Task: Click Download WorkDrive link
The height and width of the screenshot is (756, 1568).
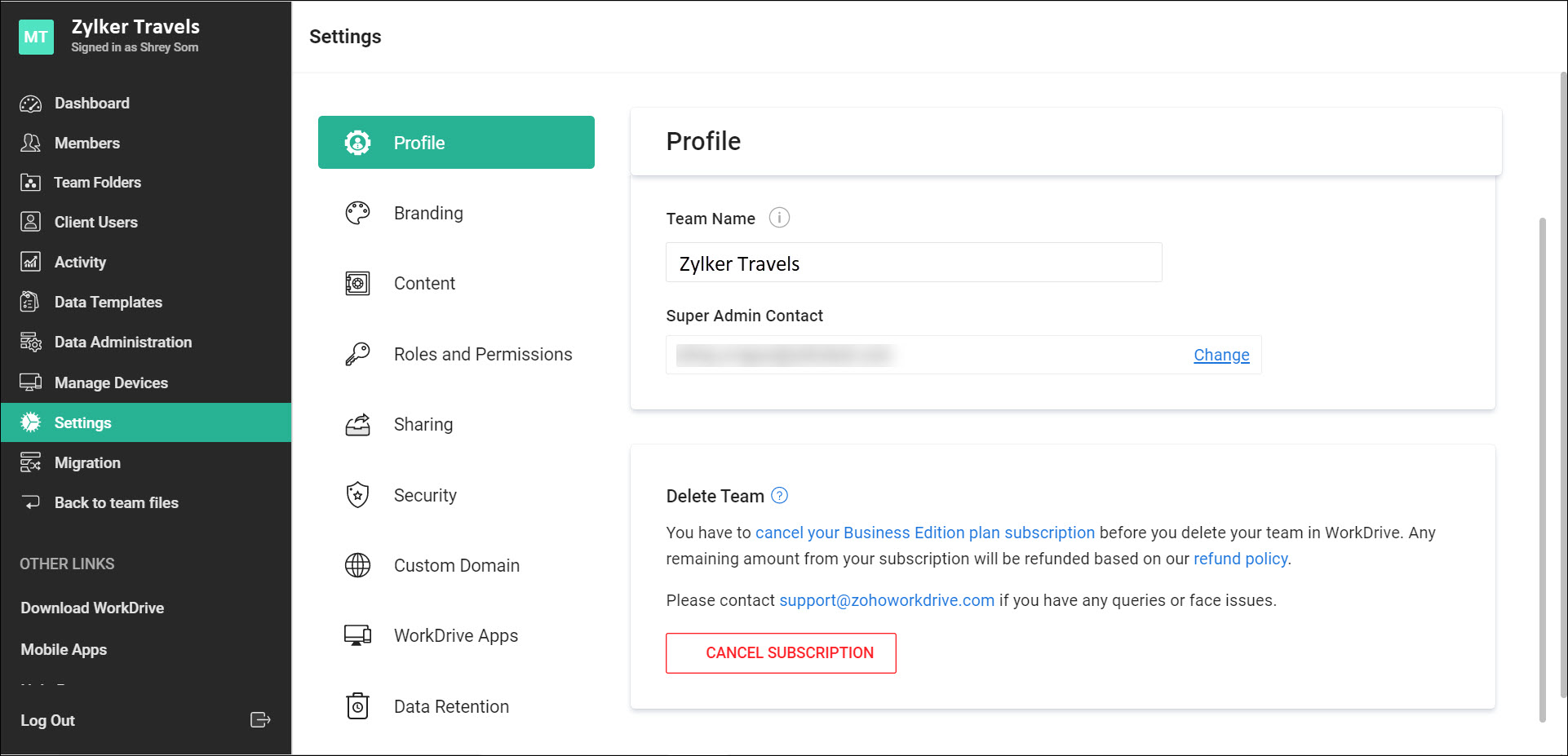Action: pos(92,608)
